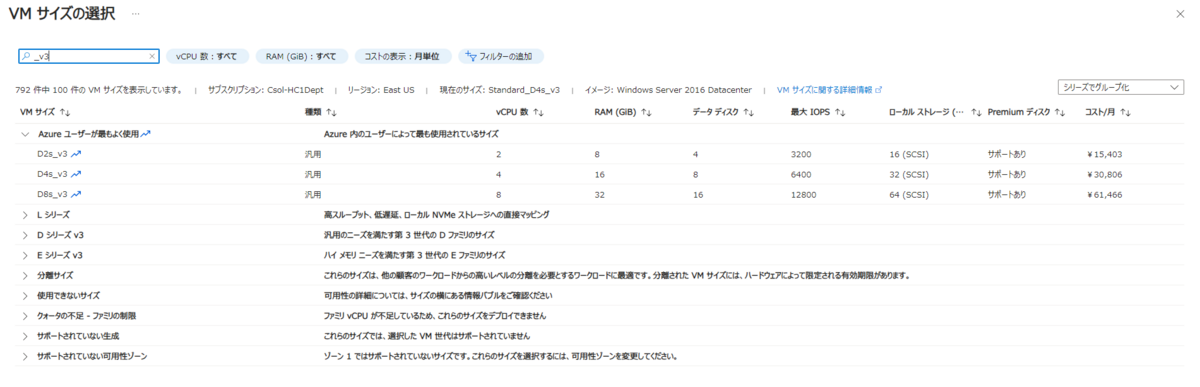Open the vCPU 数 : すべて filter

point(206,57)
